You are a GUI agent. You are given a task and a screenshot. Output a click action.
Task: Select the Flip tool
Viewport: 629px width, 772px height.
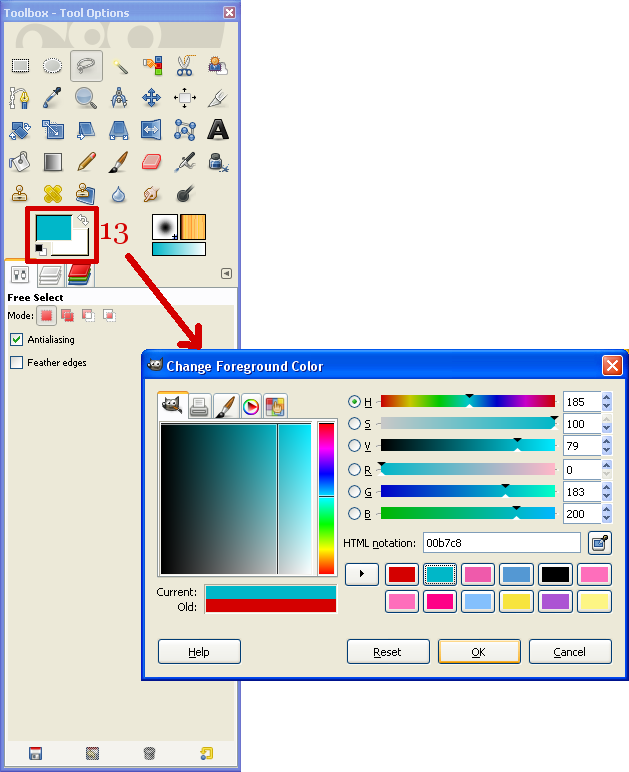tap(152, 130)
